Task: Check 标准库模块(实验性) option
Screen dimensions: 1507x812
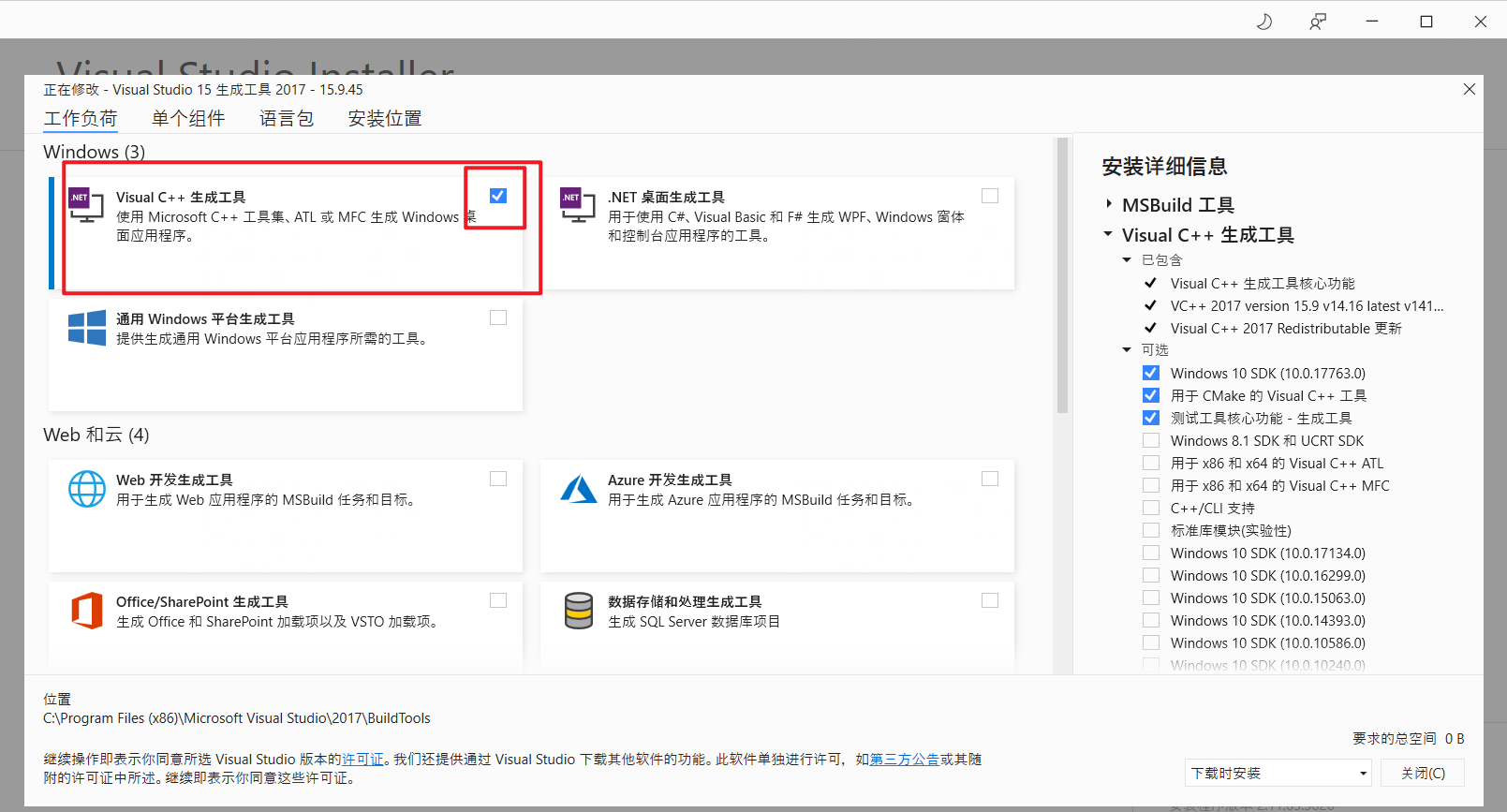Action: coord(1151,530)
